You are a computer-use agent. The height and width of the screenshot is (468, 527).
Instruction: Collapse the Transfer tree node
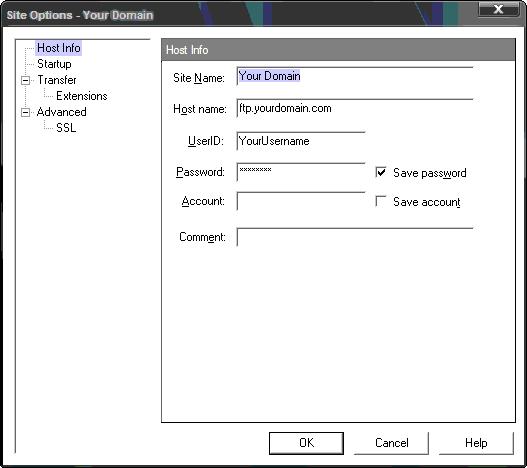[x=25, y=80]
